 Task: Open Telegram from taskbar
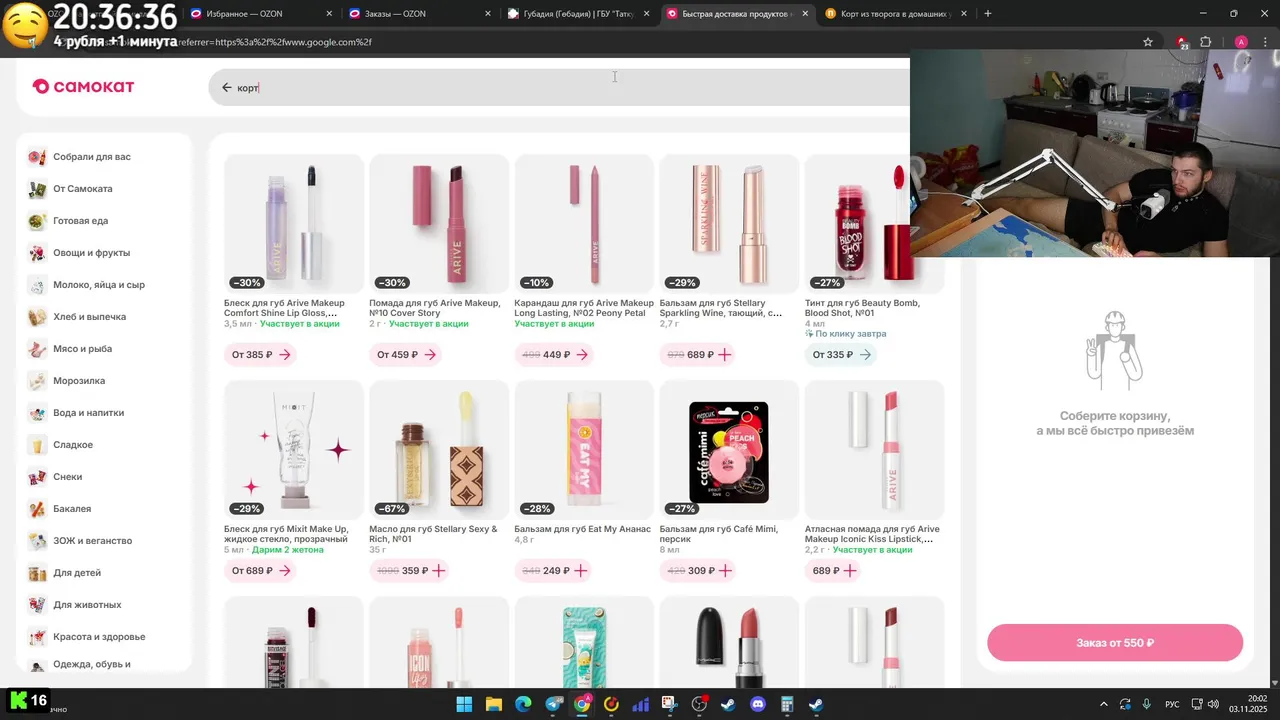pos(553,704)
